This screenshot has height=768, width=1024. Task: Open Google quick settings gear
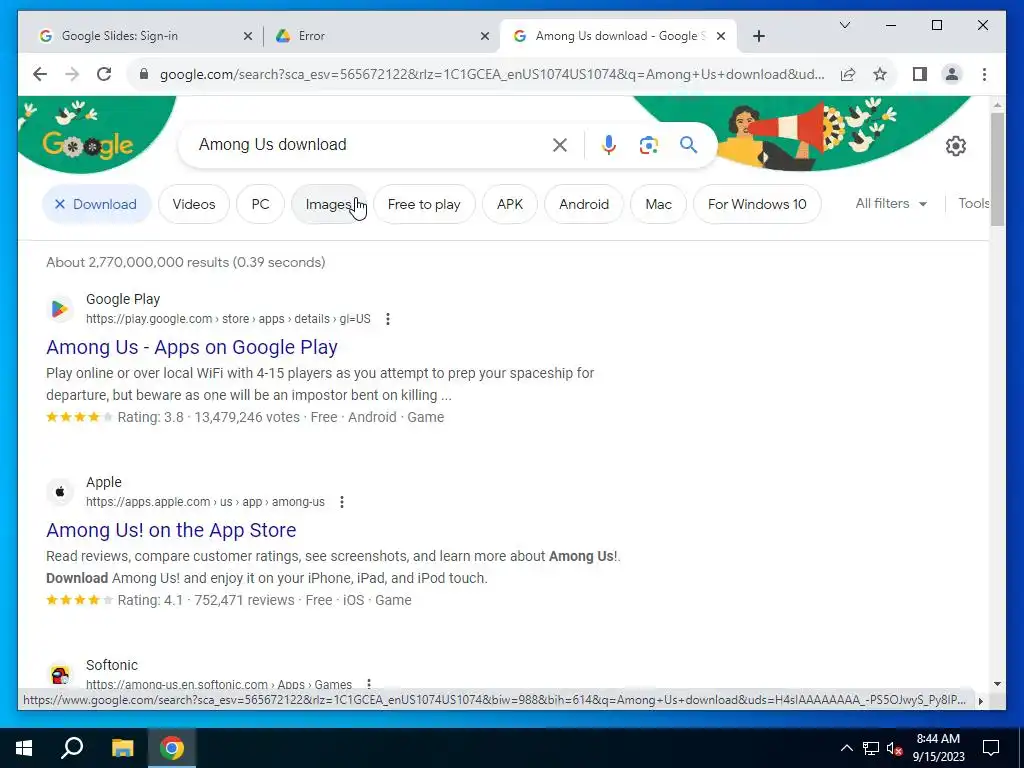coord(955,146)
